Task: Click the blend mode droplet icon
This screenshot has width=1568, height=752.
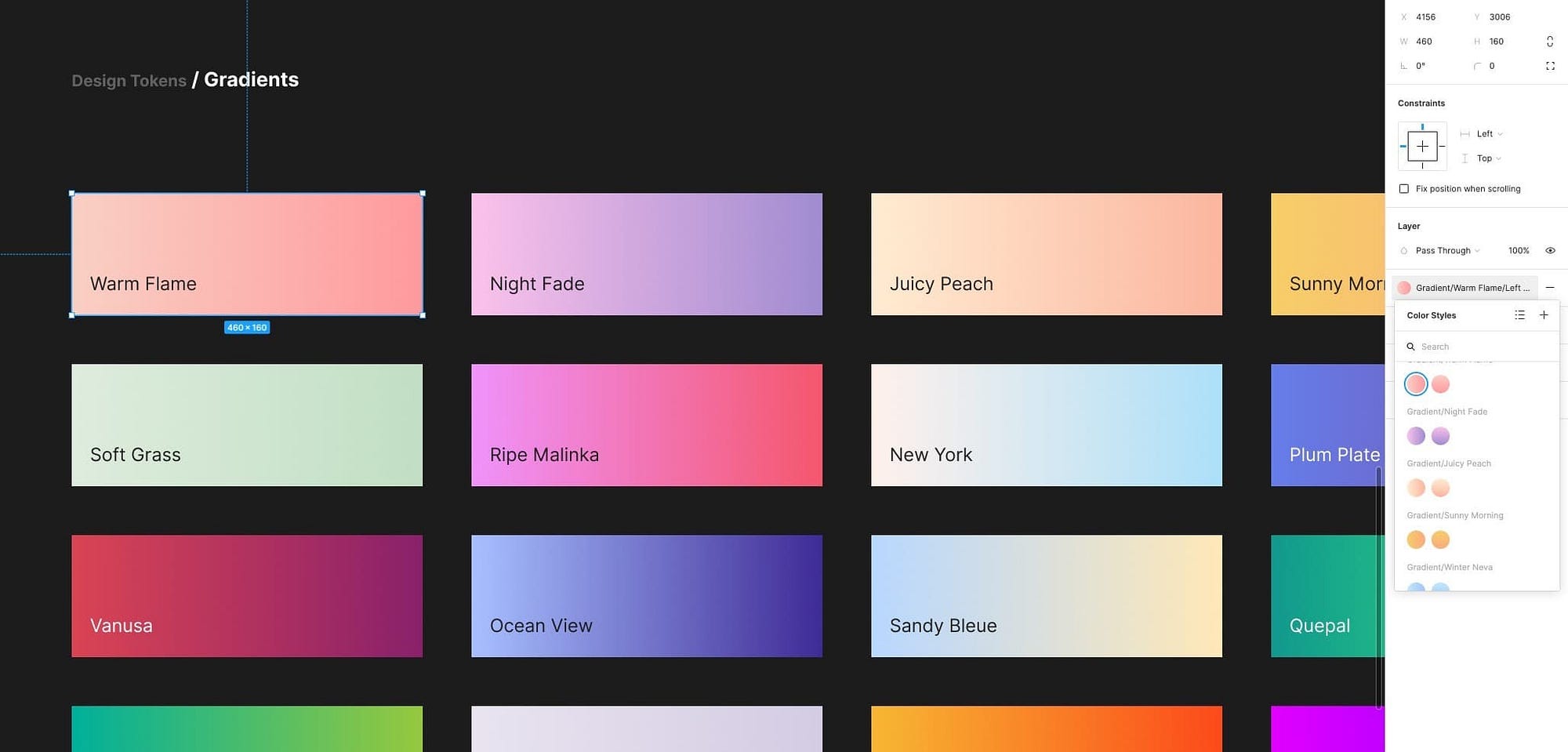Action: pyautogui.click(x=1403, y=251)
